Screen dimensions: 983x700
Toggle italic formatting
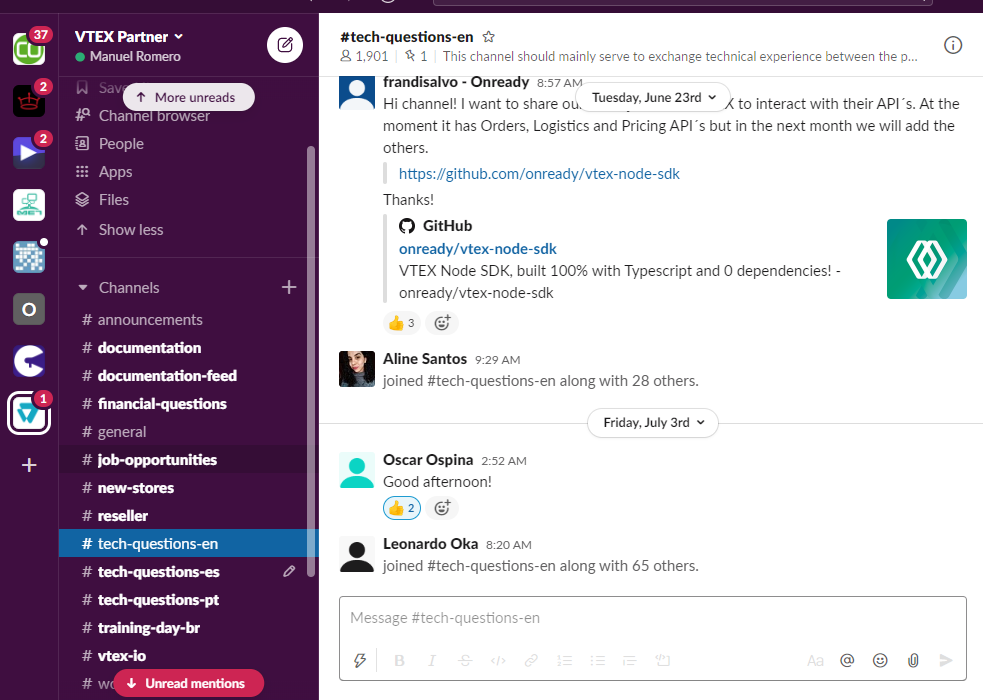[432, 661]
